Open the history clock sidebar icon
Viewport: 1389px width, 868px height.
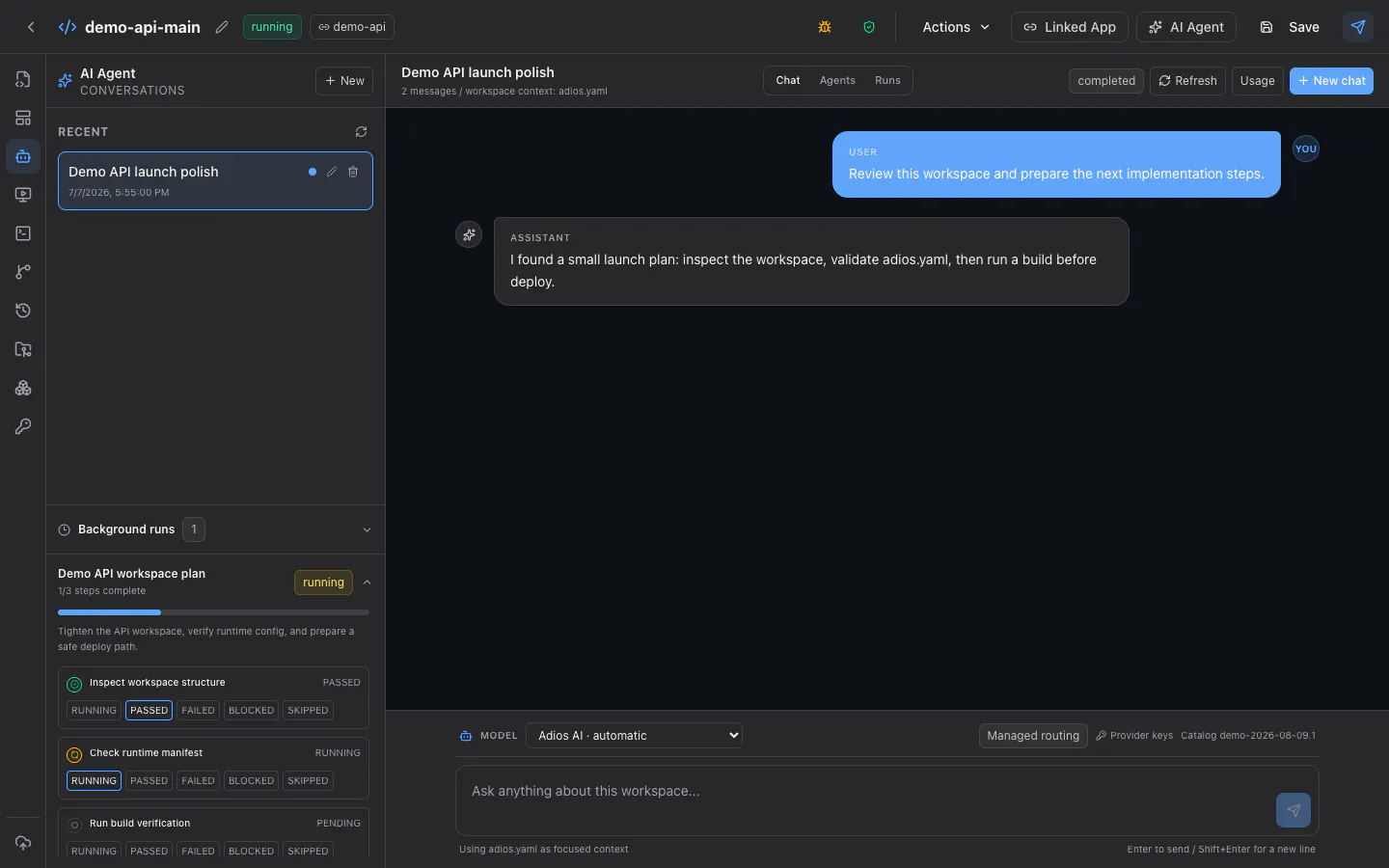(23, 311)
